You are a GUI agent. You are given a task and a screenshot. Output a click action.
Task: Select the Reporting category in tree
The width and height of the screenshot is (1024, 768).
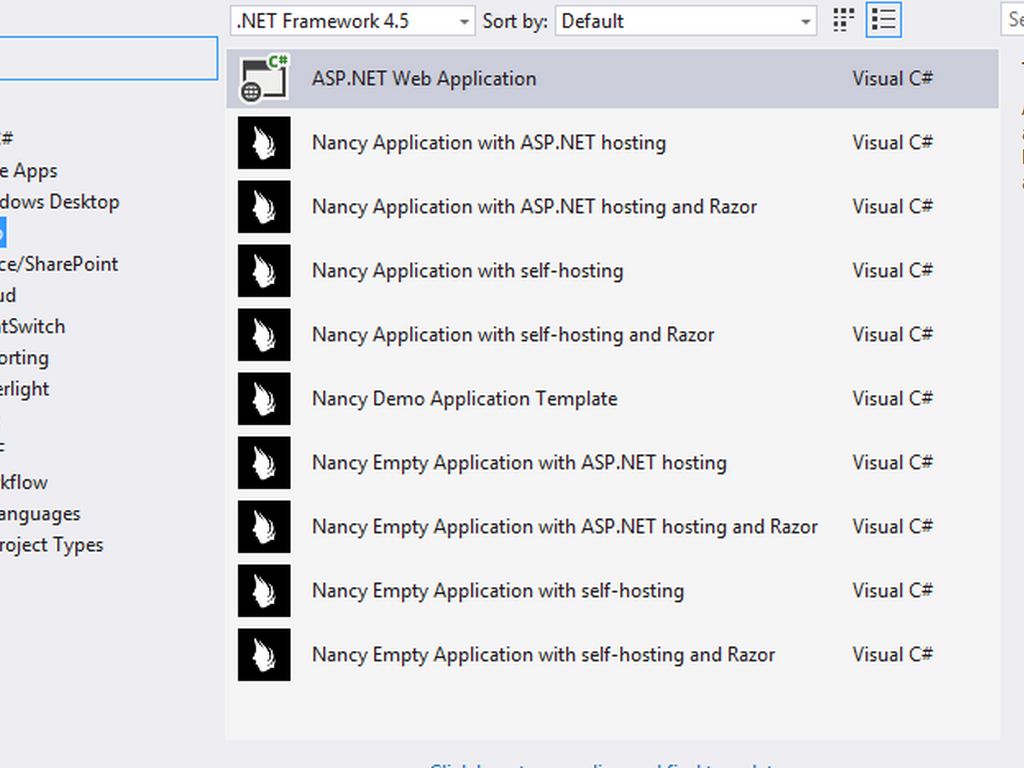coord(24,358)
